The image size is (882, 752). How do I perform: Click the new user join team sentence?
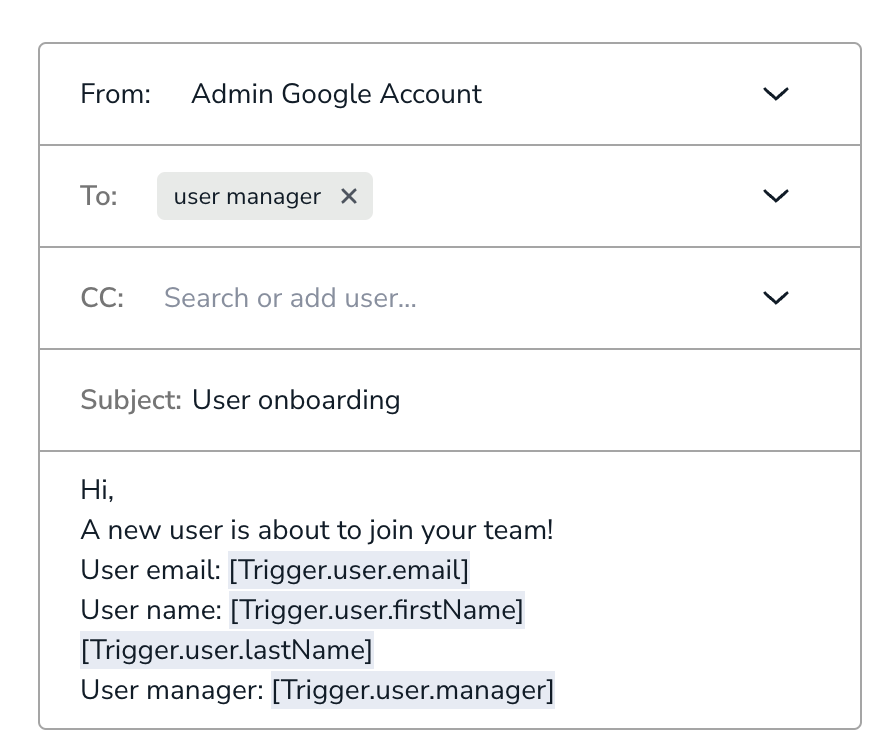pos(317,530)
